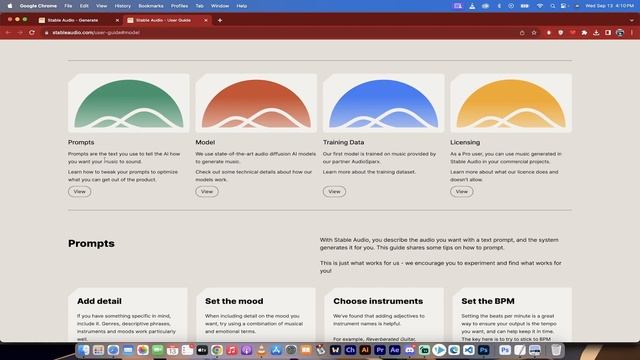
Task: Open the View menu in menu bar
Action: pos(102,6)
